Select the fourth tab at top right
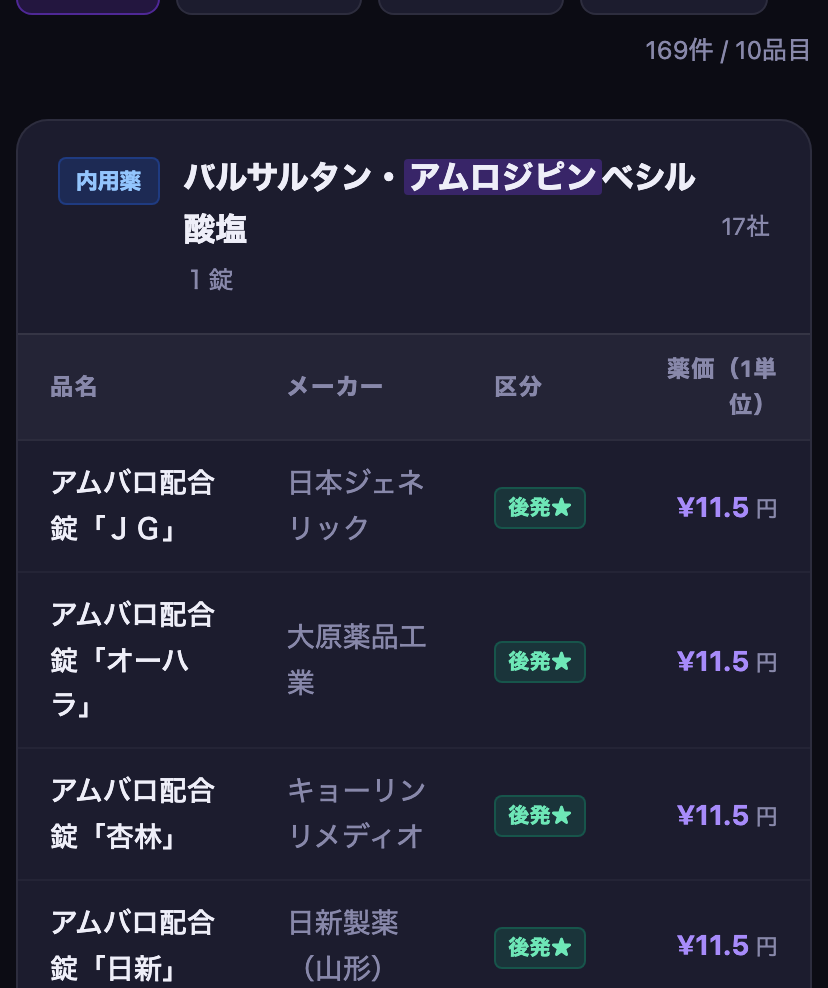Image resolution: width=828 pixels, height=988 pixels. pos(673,6)
